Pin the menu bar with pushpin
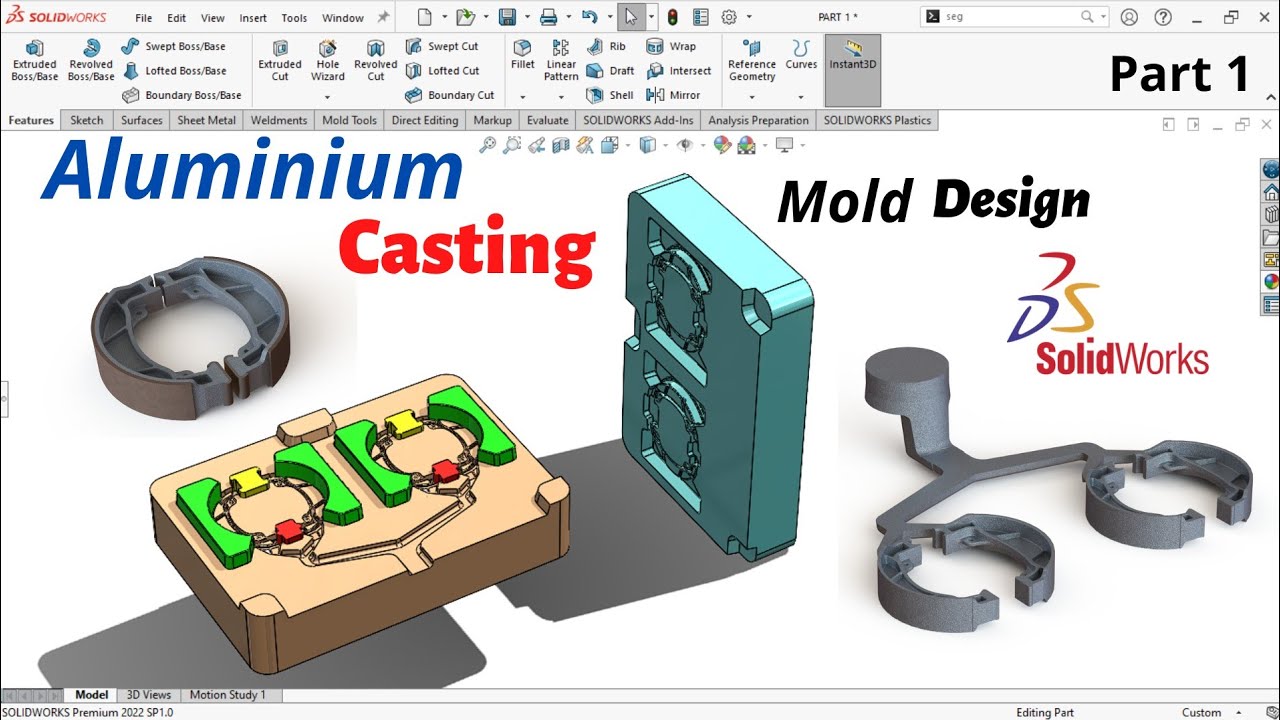 click(x=383, y=17)
